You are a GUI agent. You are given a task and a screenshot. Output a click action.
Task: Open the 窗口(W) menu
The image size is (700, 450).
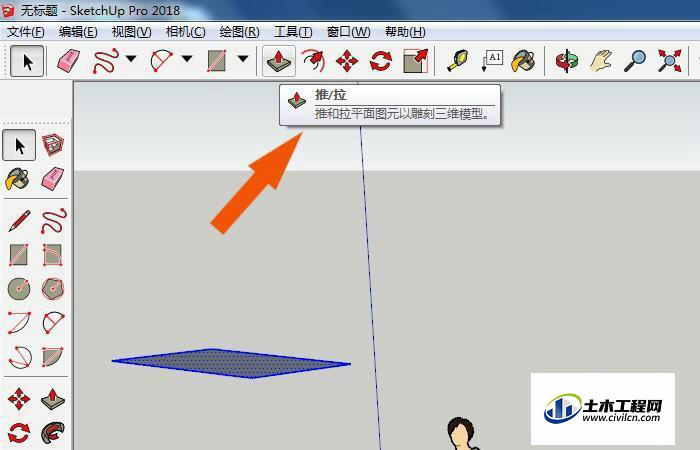[348, 32]
